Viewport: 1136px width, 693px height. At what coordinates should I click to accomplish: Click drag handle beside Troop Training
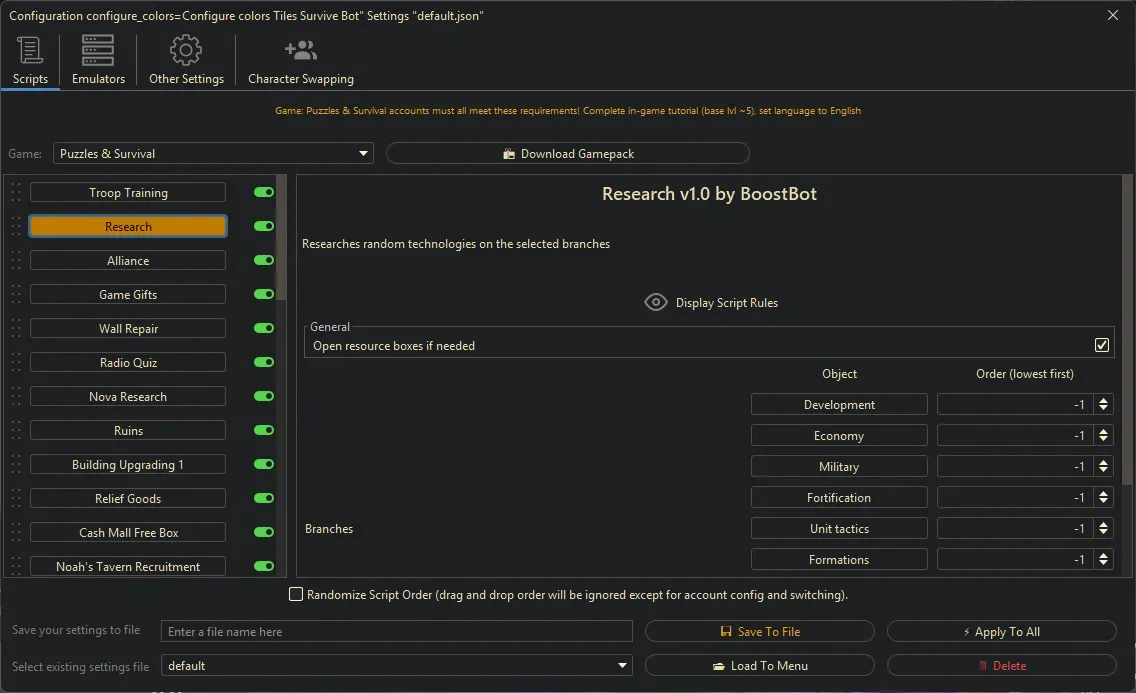pos(16,193)
